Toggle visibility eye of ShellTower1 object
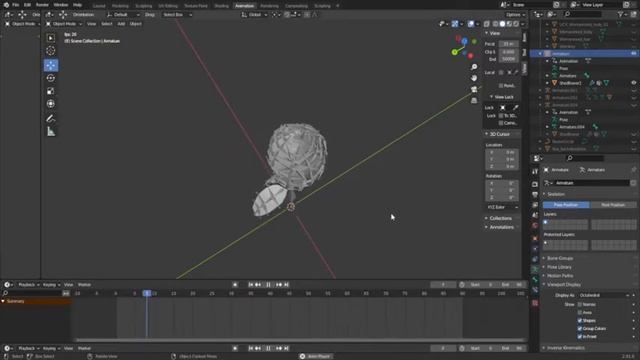 633,83
